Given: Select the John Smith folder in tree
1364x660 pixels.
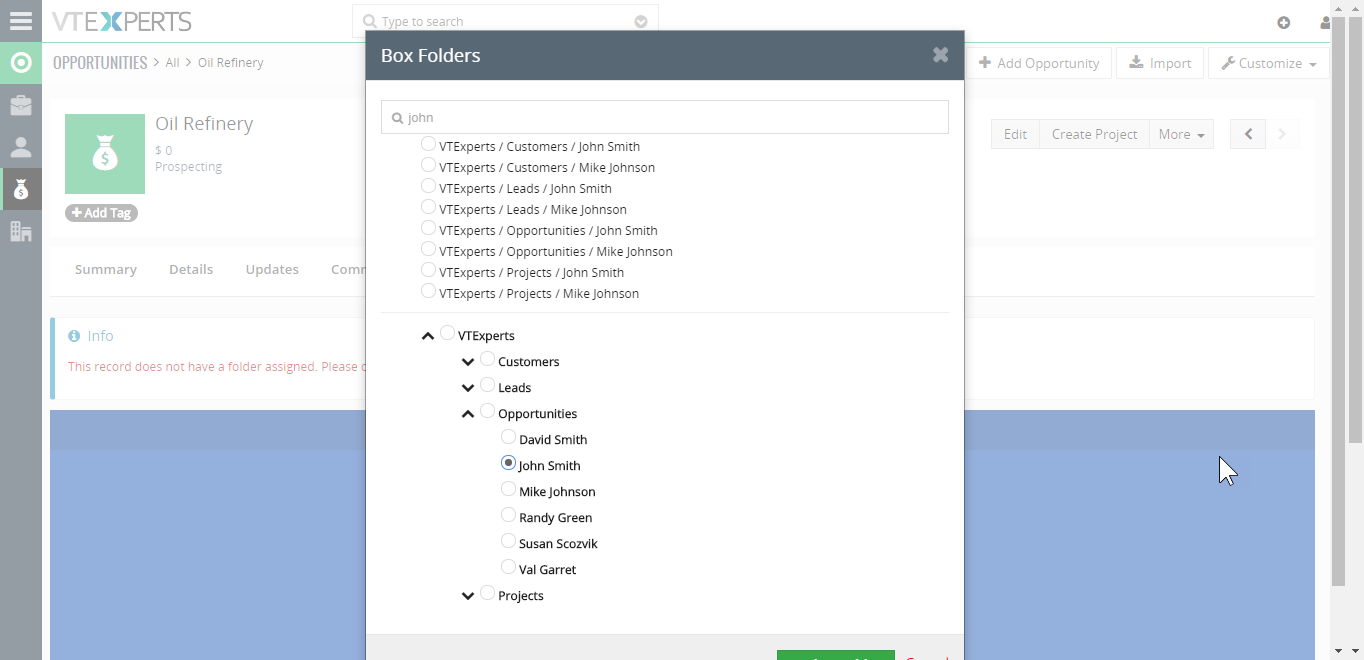Looking at the screenshot, I should tap(508, 463).
